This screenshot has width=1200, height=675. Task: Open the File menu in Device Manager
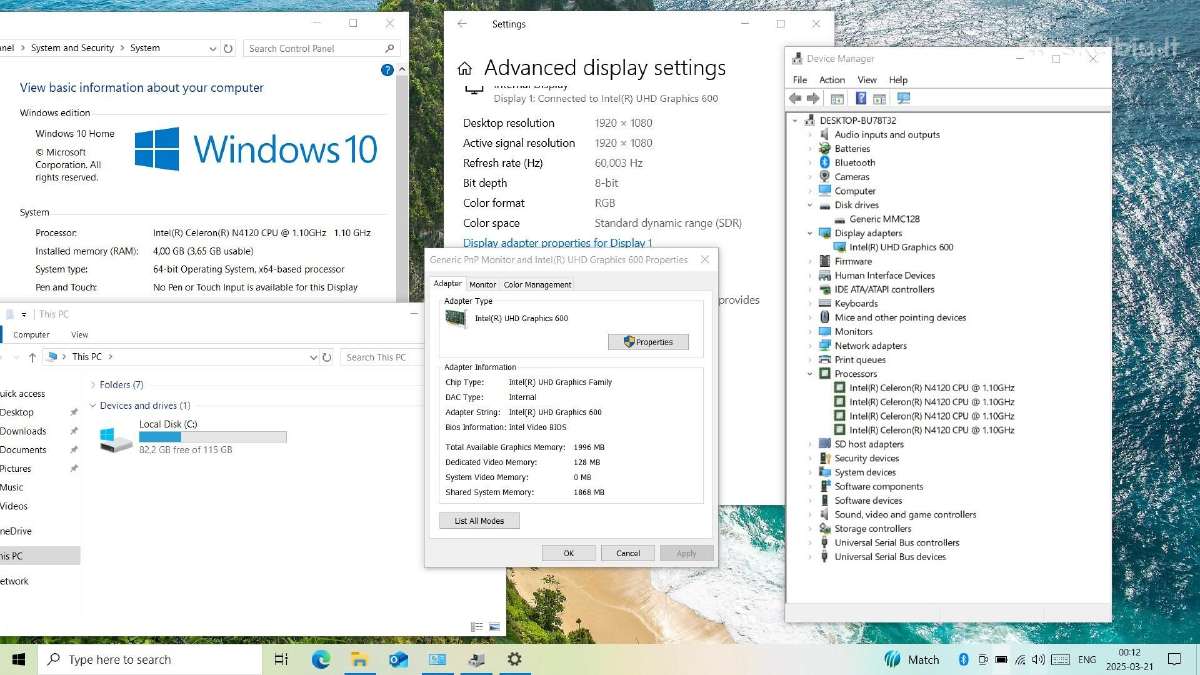[800, 80]
